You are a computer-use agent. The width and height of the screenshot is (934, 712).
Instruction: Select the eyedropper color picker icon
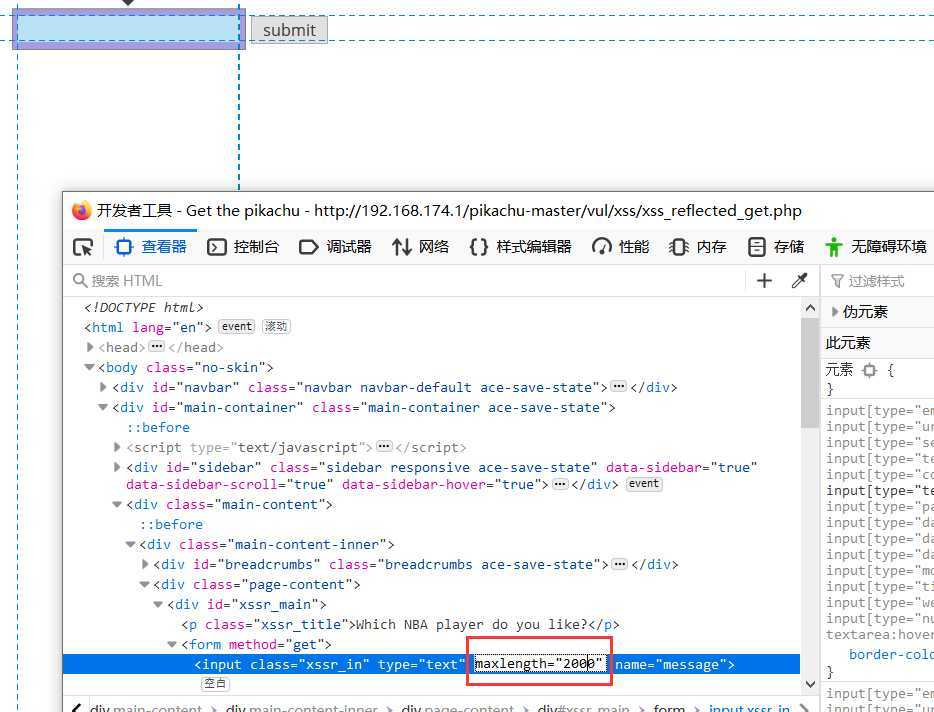[x=799, y=281]
